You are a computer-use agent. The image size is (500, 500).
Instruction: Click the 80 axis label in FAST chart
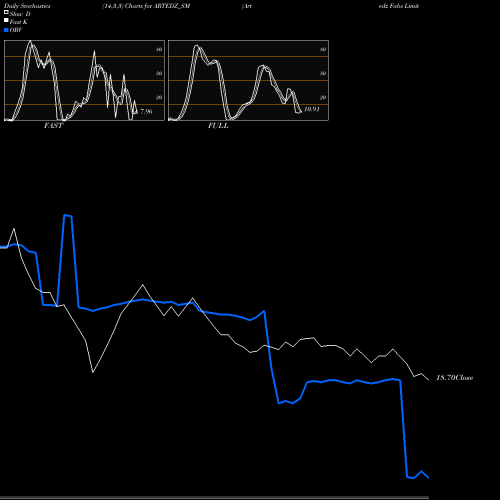(x=159, y=49)
